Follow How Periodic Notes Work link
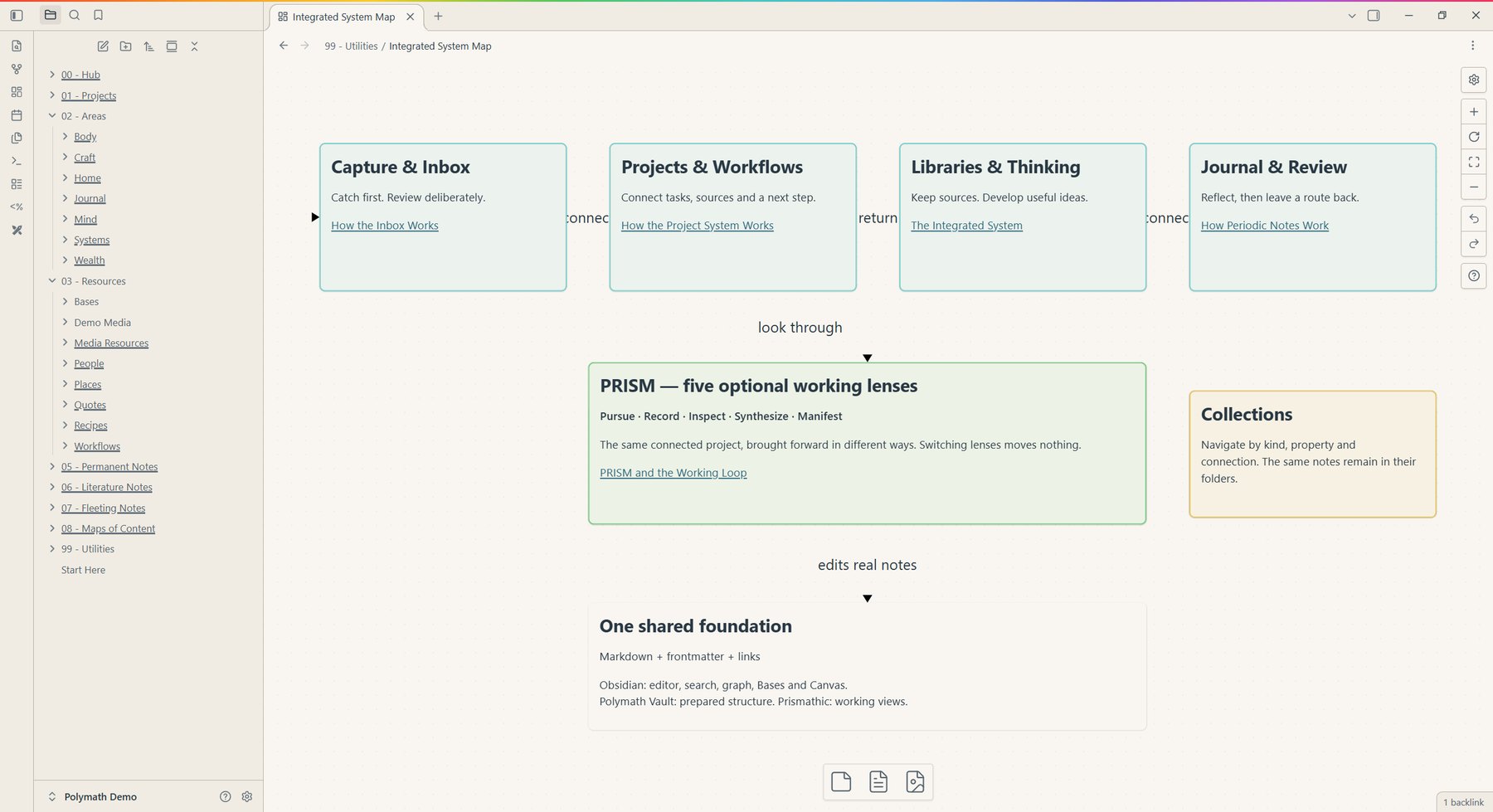This screenshot has width=1493, height=812. 1265,226
